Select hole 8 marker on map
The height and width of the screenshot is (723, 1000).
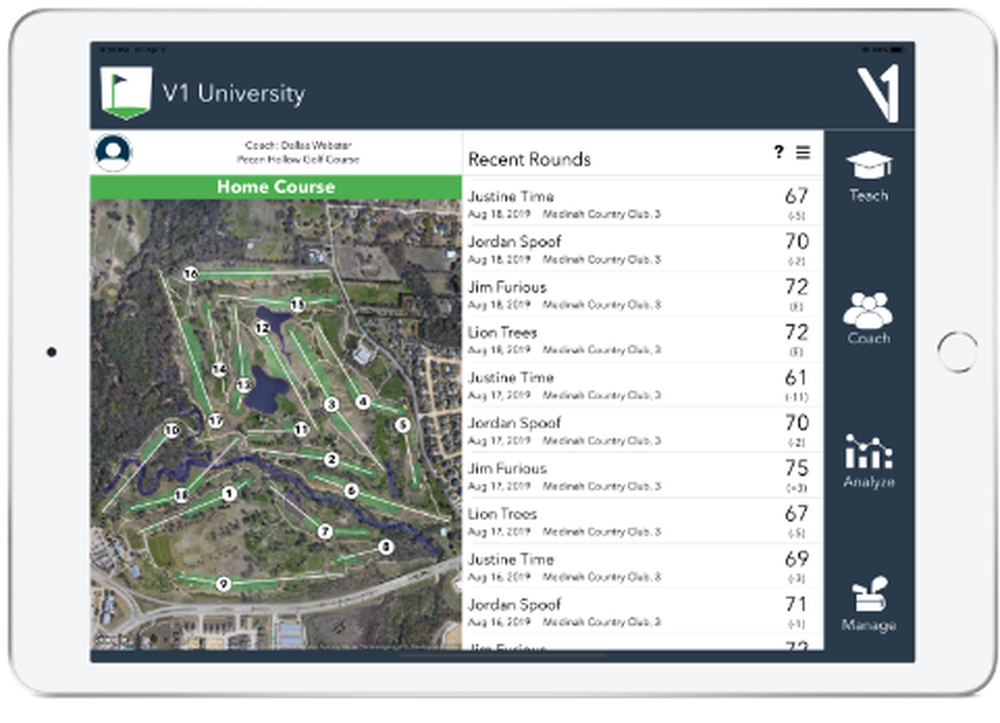point(386,546)
